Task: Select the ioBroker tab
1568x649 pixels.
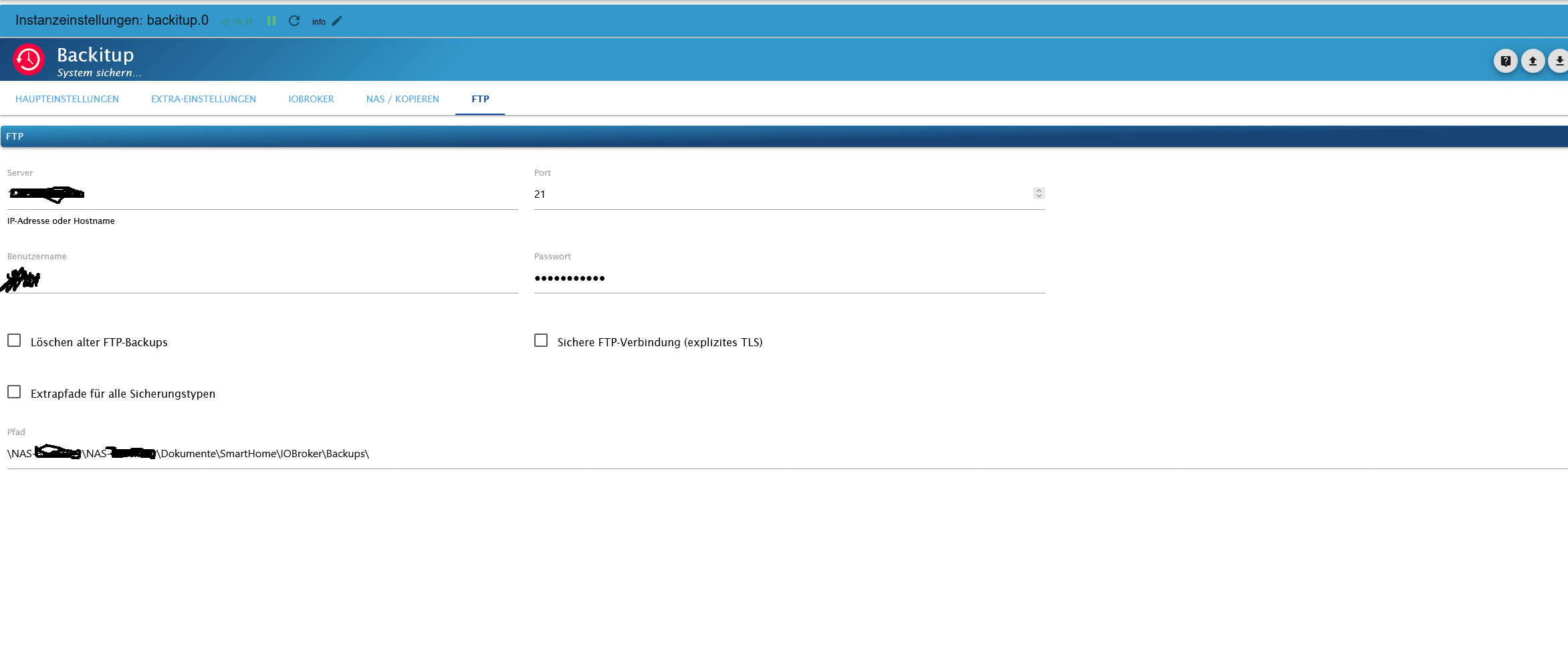Action: (x=311, y=99)
